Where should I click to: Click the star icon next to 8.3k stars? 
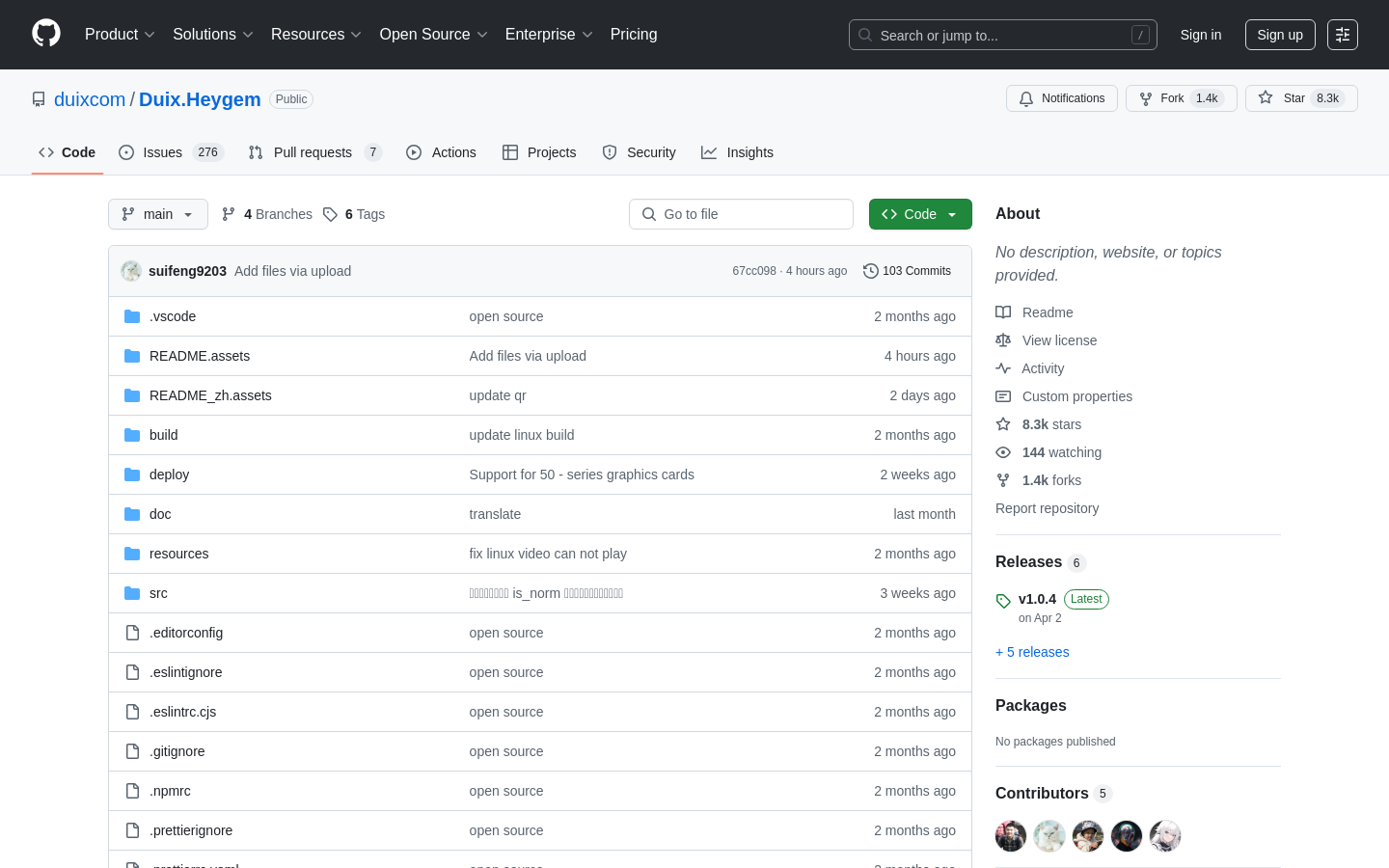1003,424
